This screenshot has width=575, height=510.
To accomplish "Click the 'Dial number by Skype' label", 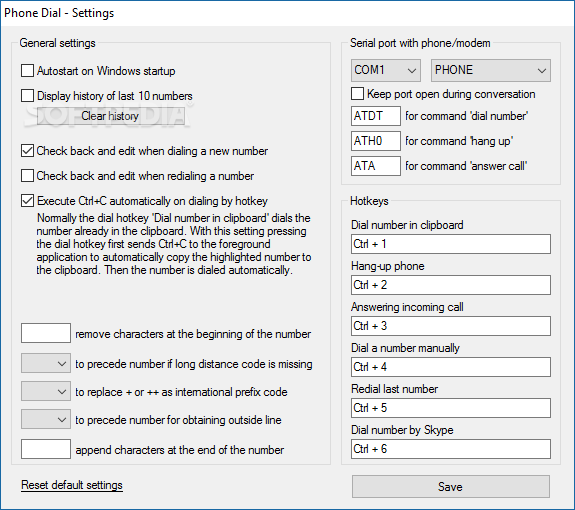I will point(402,430).
